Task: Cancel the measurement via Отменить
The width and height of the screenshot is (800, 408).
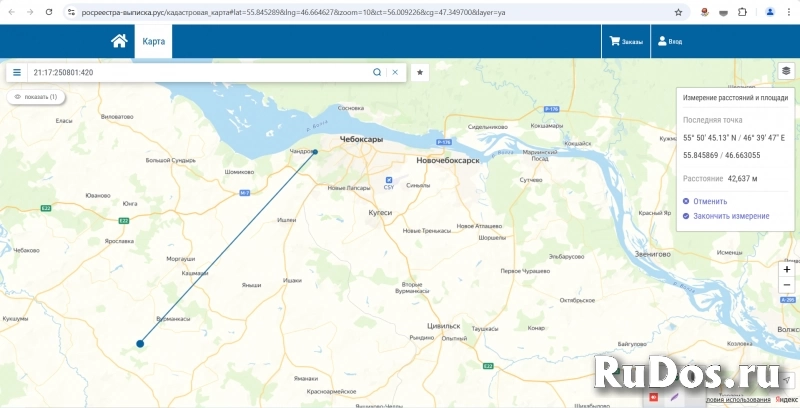Action: pyautogui.click(x=705, y=201)
